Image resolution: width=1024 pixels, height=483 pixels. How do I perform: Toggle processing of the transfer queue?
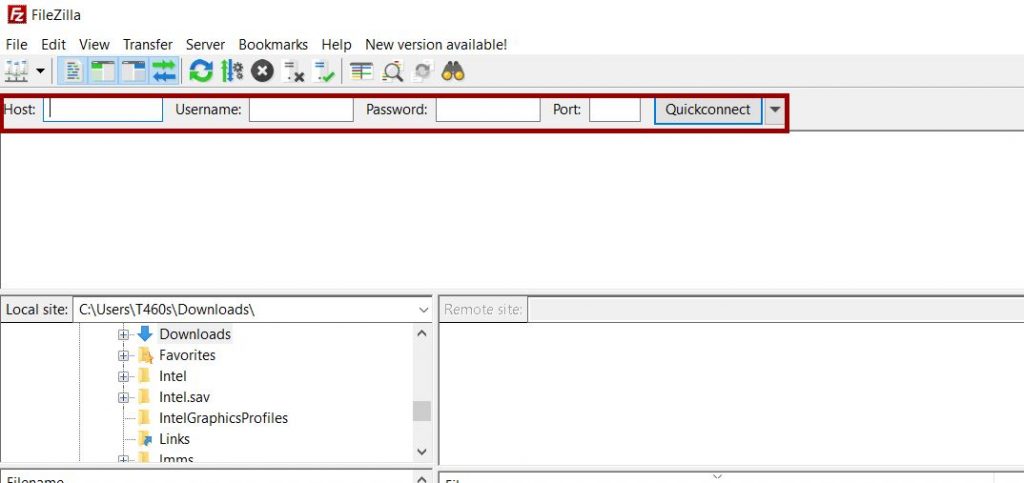point(232,70)
